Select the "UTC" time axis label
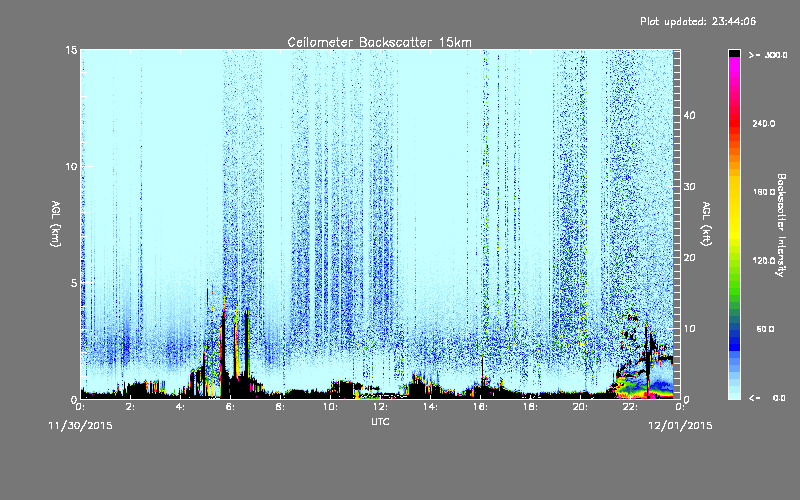This screenshot has height=500, width=800. 380,421
